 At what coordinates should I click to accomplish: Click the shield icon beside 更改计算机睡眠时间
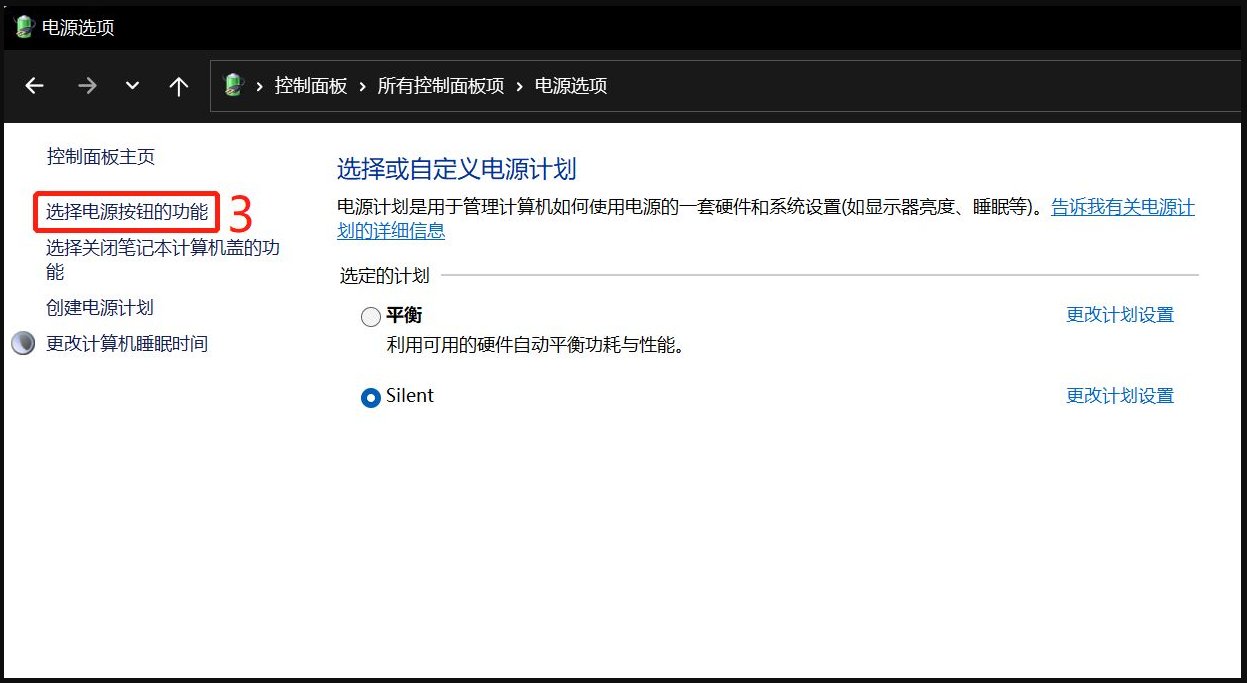point(22,343)
